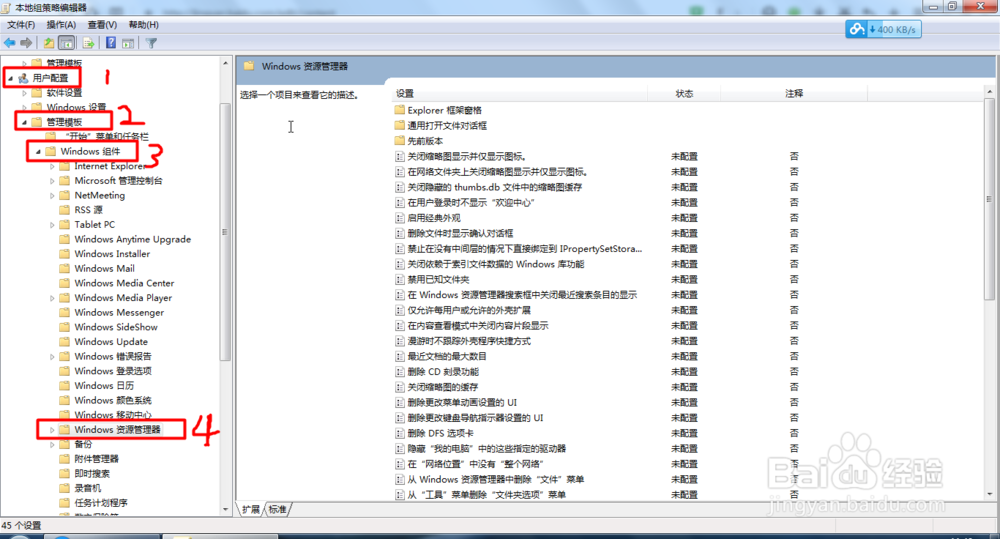Expand the Microsoft 管理控制台 node
1000x539 pixels.
(x=52, y=181)
